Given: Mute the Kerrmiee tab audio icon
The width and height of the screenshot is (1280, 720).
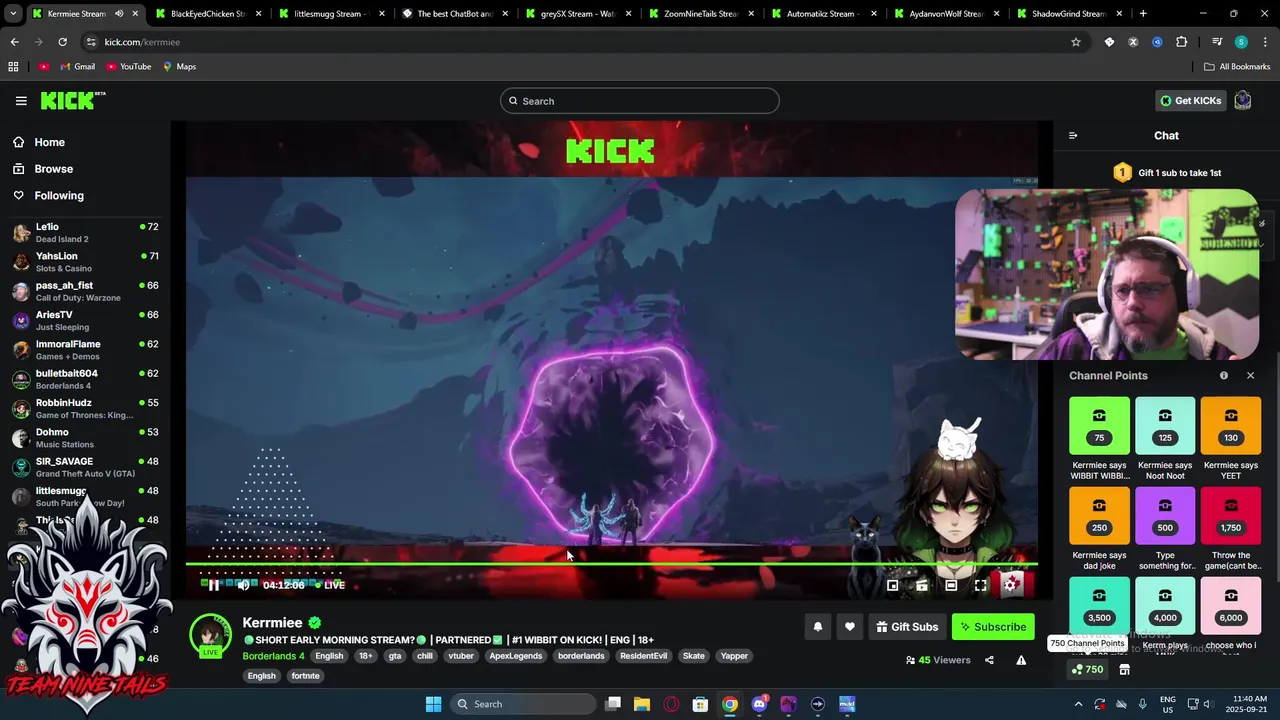Looking at the screenshot, I should pyautogui.click(x=119, y=14).
